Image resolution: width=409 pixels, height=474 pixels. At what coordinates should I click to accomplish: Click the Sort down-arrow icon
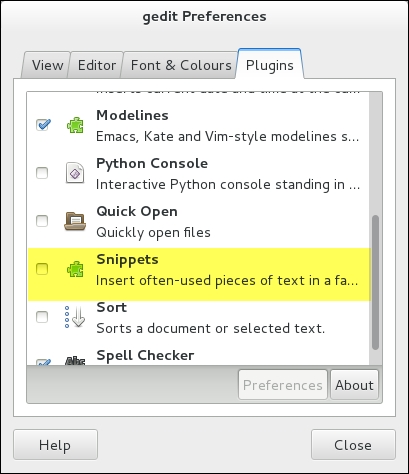[x=75, y=317]
